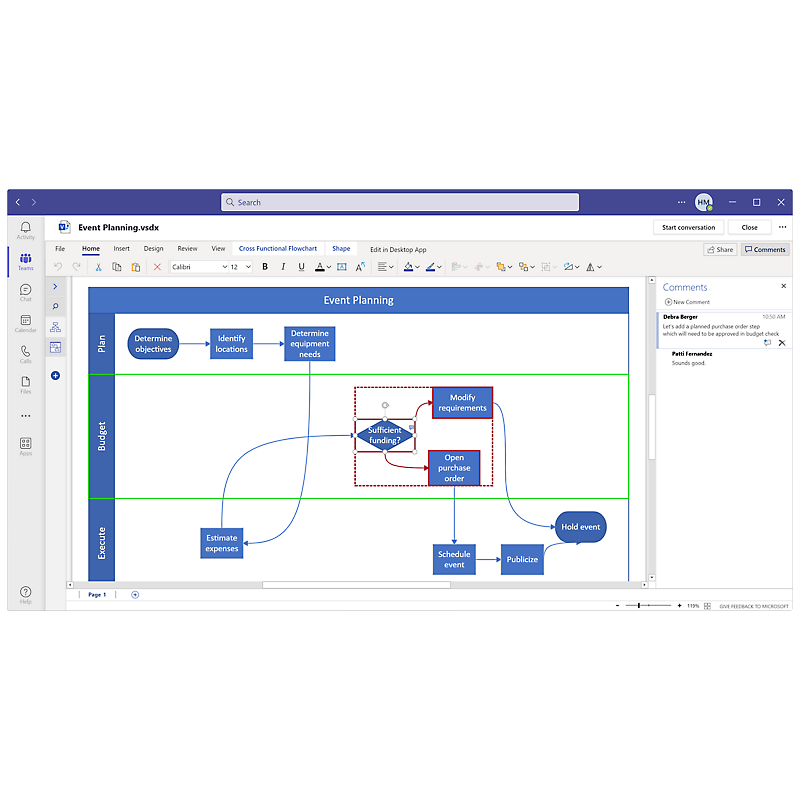Open Calls in the Teams sidebar
This screenshot has height=800, width=800.
(26, 354)
